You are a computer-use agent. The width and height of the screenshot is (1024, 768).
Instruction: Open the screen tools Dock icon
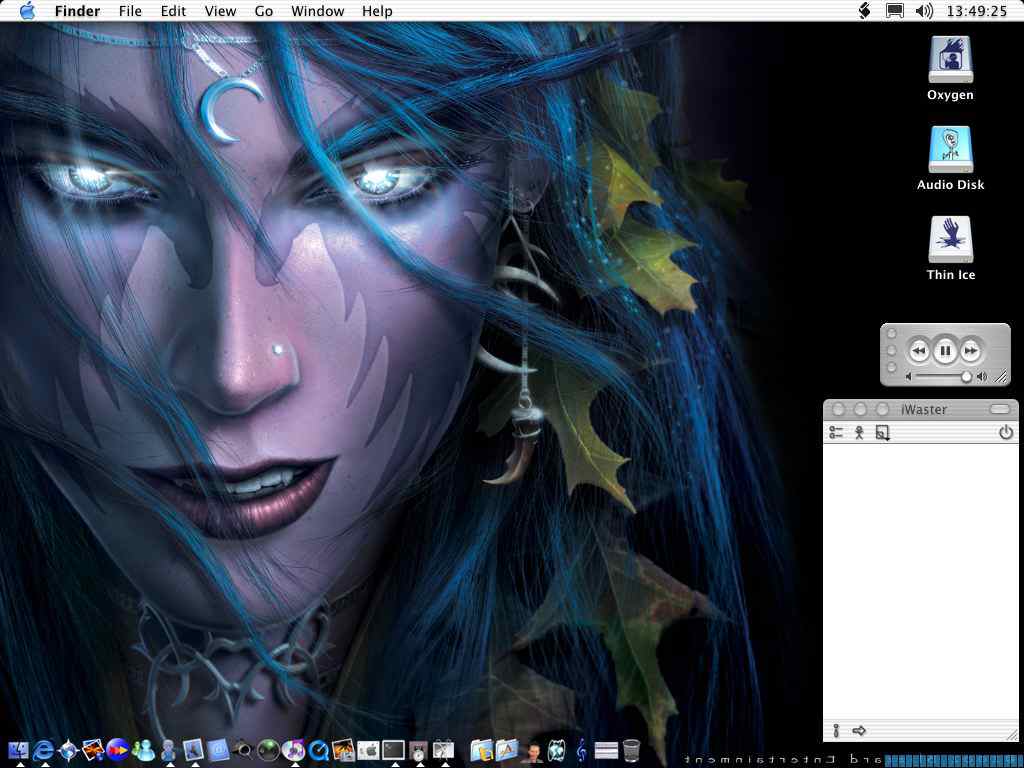443,750
